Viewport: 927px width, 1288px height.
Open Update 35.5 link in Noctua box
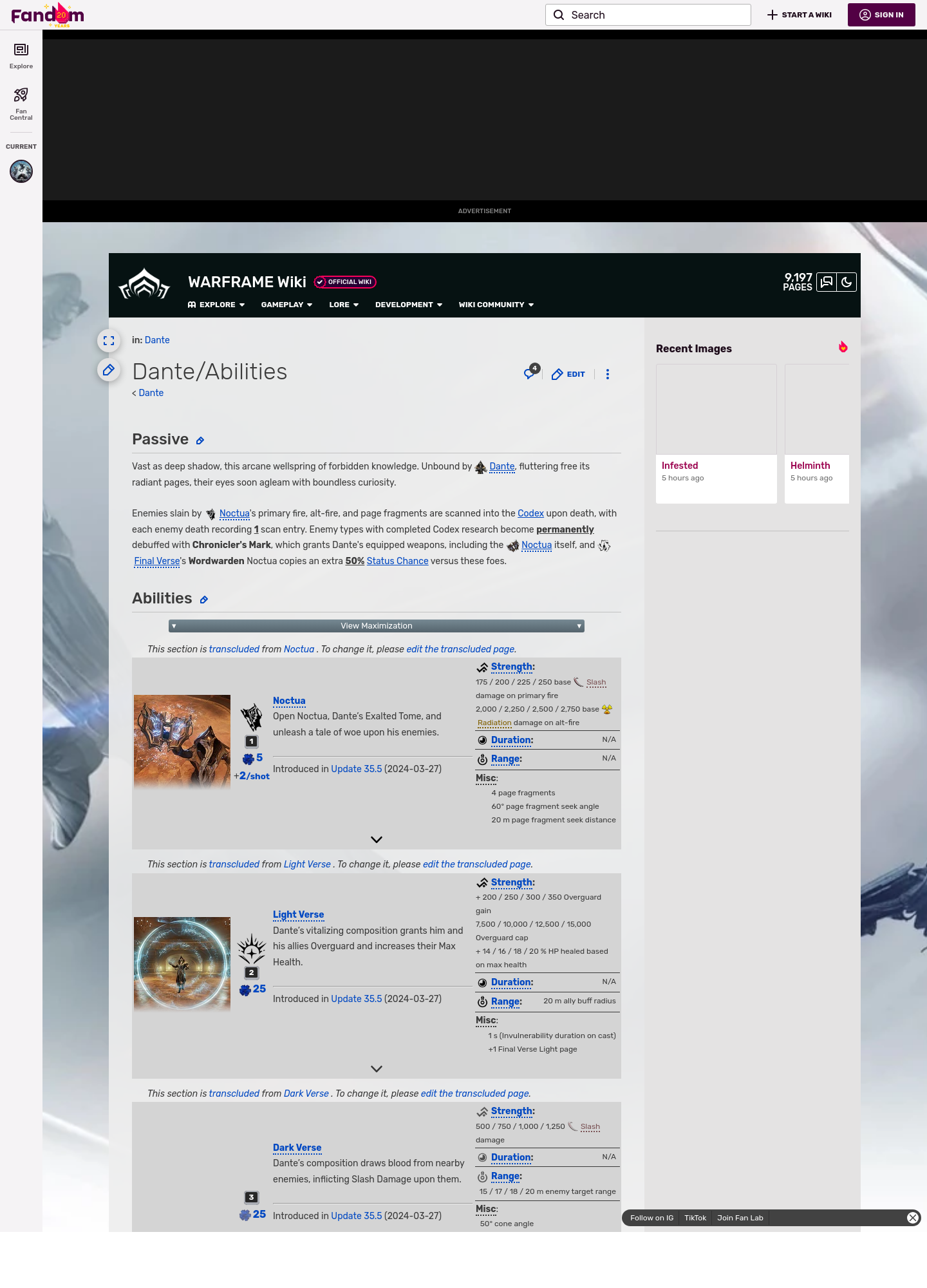click(x=357, y=769)
